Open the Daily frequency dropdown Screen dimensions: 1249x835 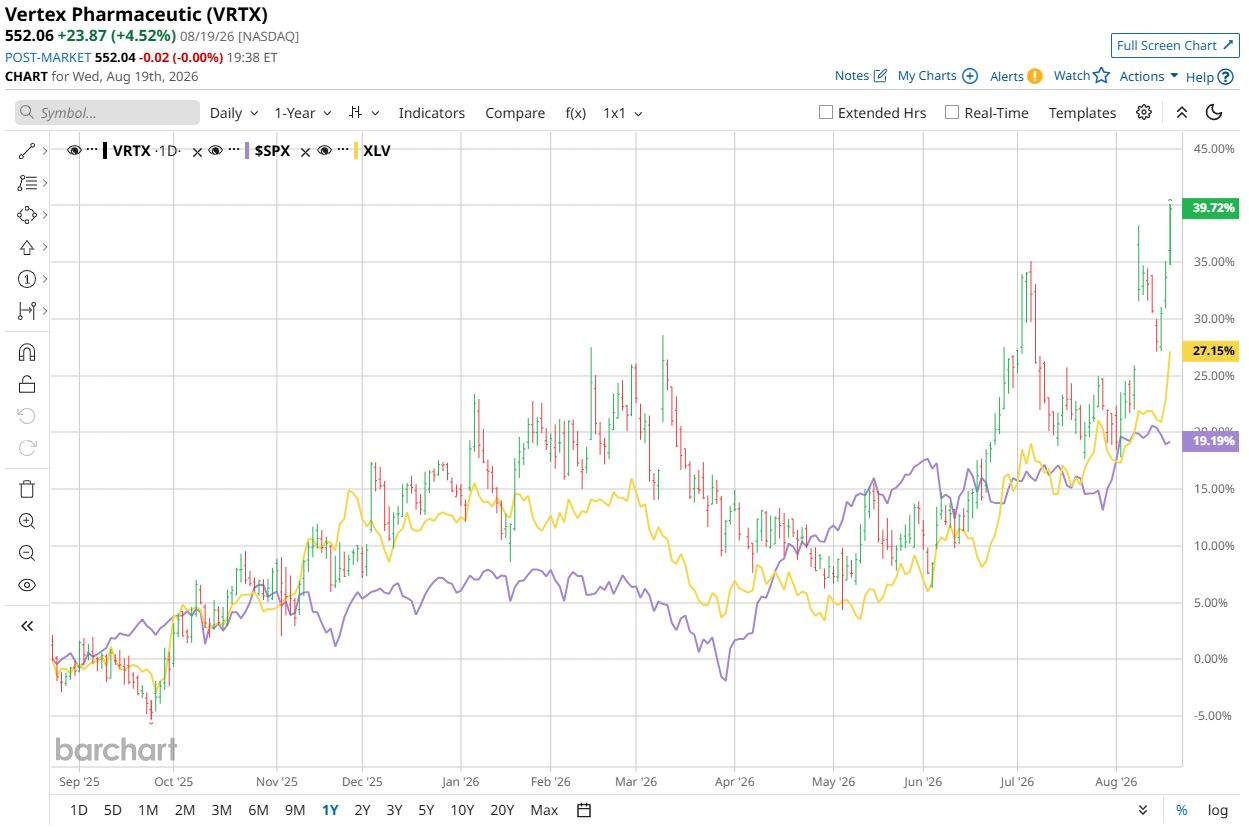click(x=234, y=113)
